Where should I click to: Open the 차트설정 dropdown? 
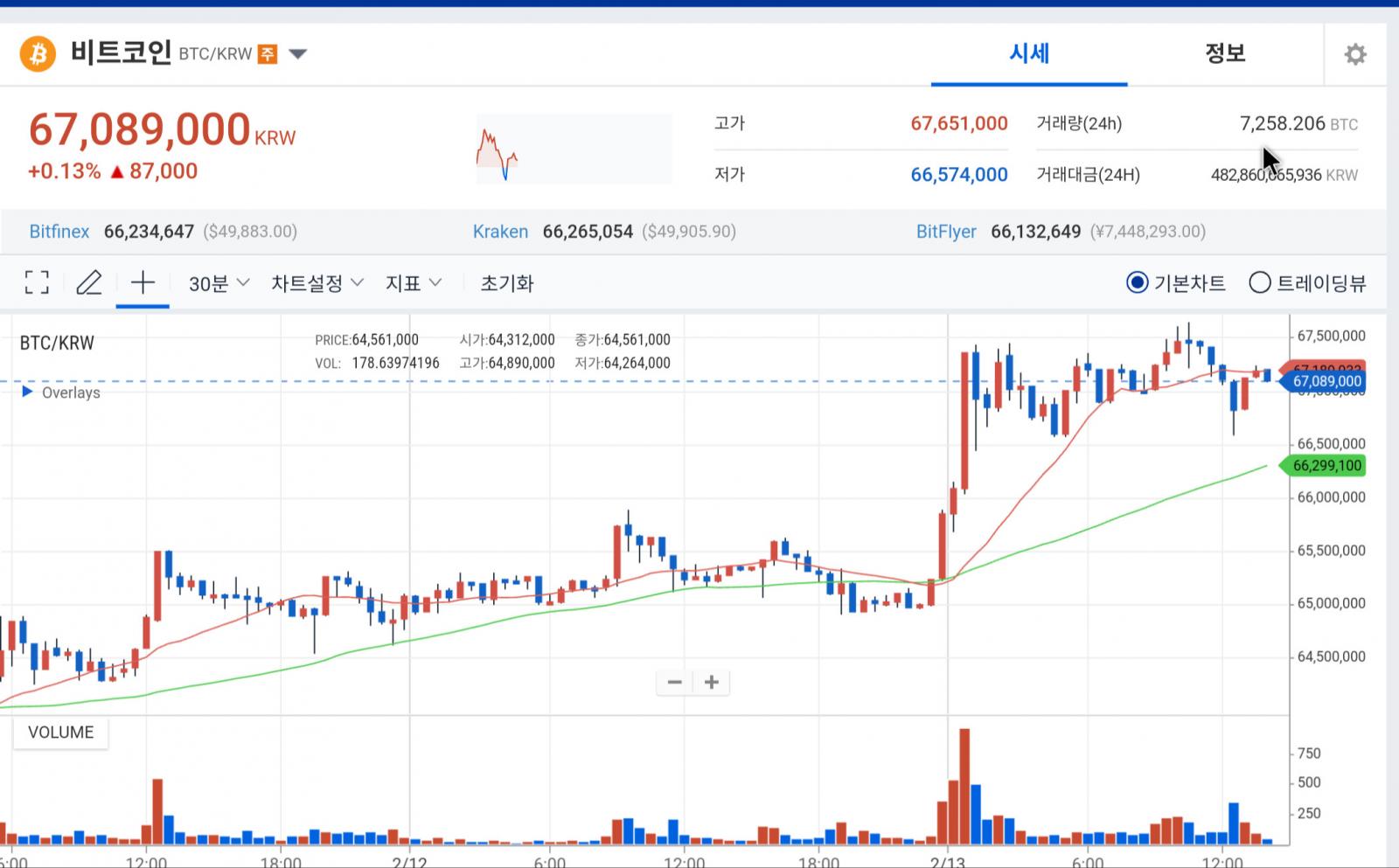pyautogui.click(x=317, y=283)
